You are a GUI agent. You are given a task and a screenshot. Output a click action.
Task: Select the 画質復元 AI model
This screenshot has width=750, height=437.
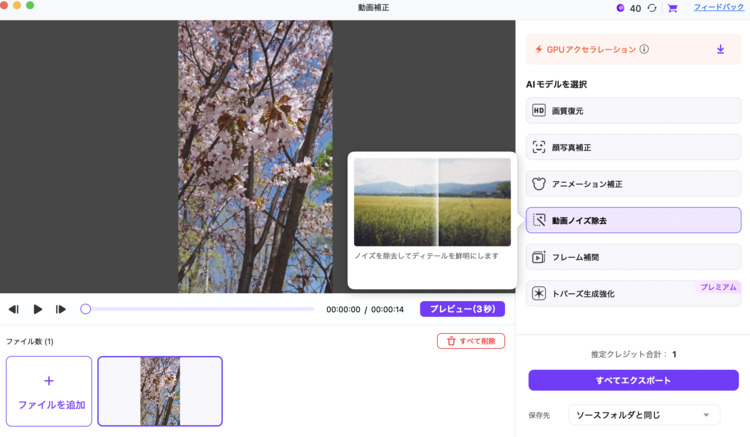coord(633,111)
